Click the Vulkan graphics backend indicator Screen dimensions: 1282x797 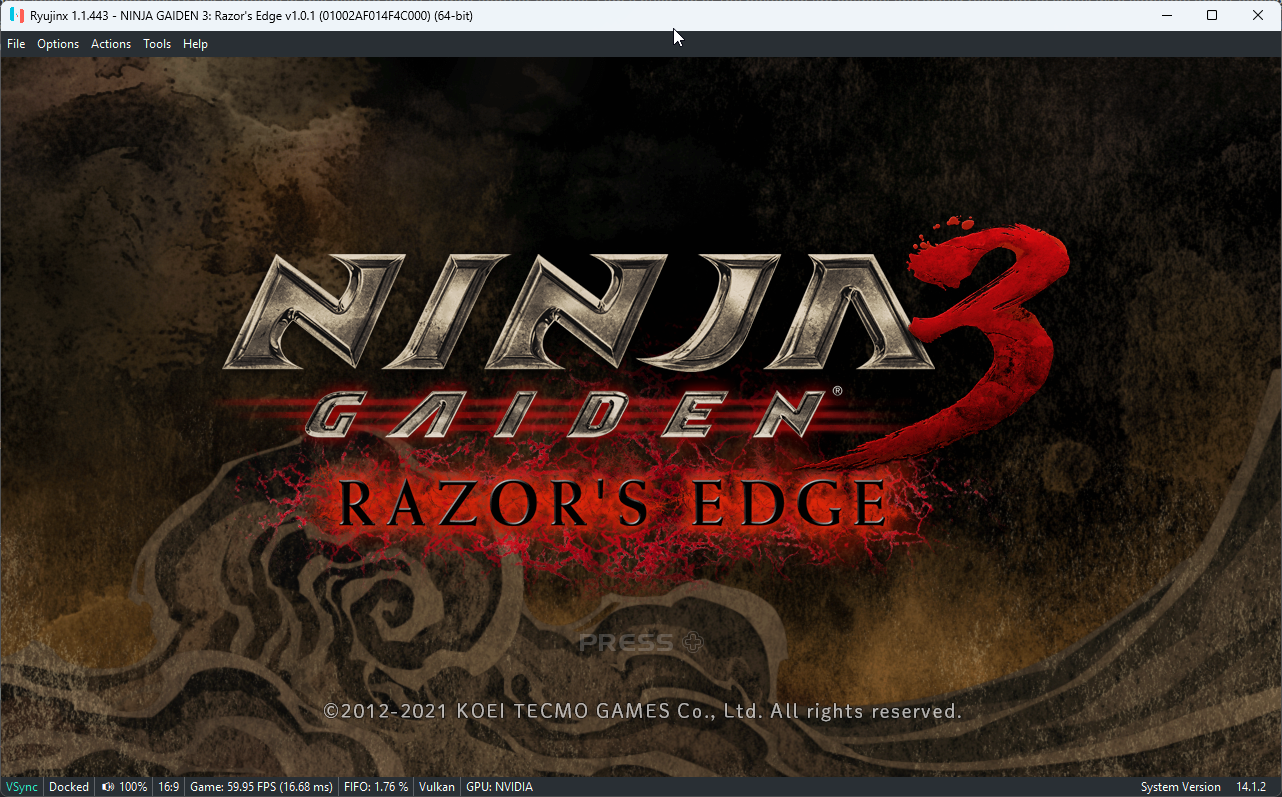[437, 787]
